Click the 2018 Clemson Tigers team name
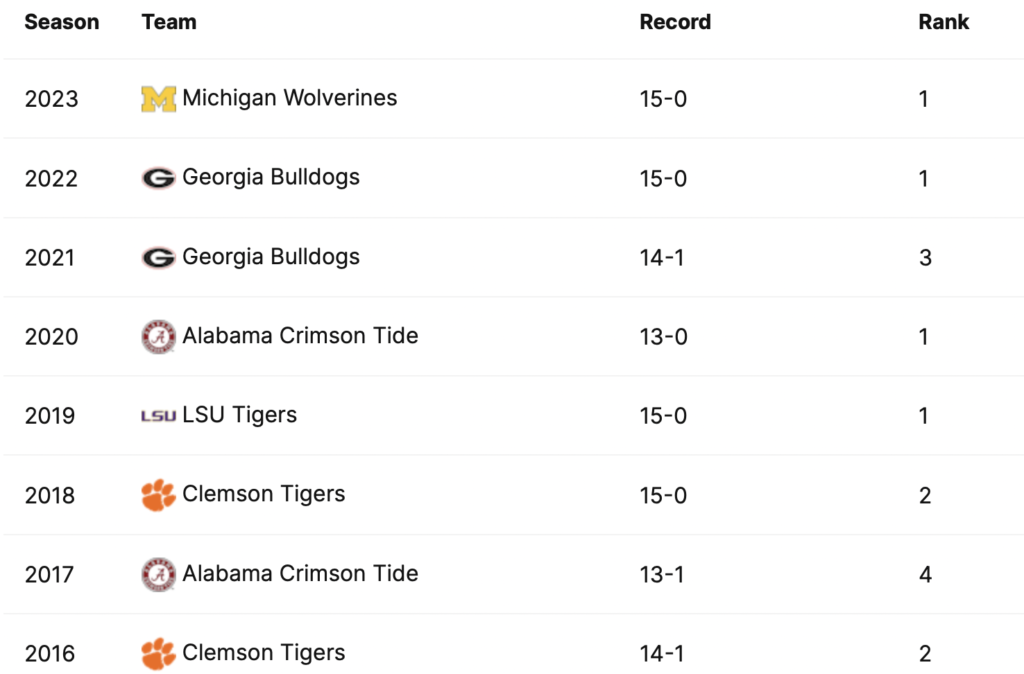1024x674 pixels. point(263,494)
